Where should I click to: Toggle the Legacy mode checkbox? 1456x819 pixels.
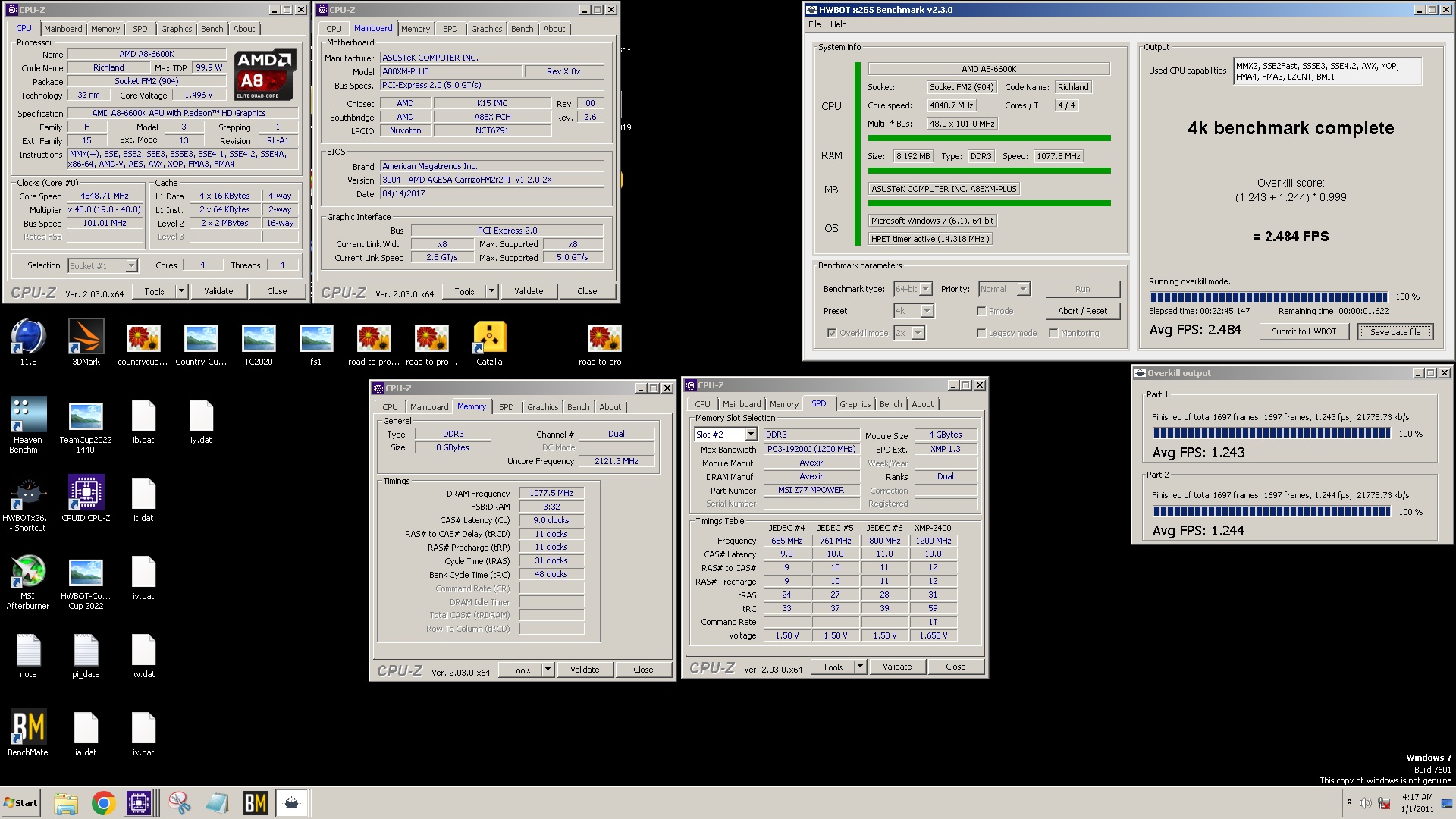[981, 333]
